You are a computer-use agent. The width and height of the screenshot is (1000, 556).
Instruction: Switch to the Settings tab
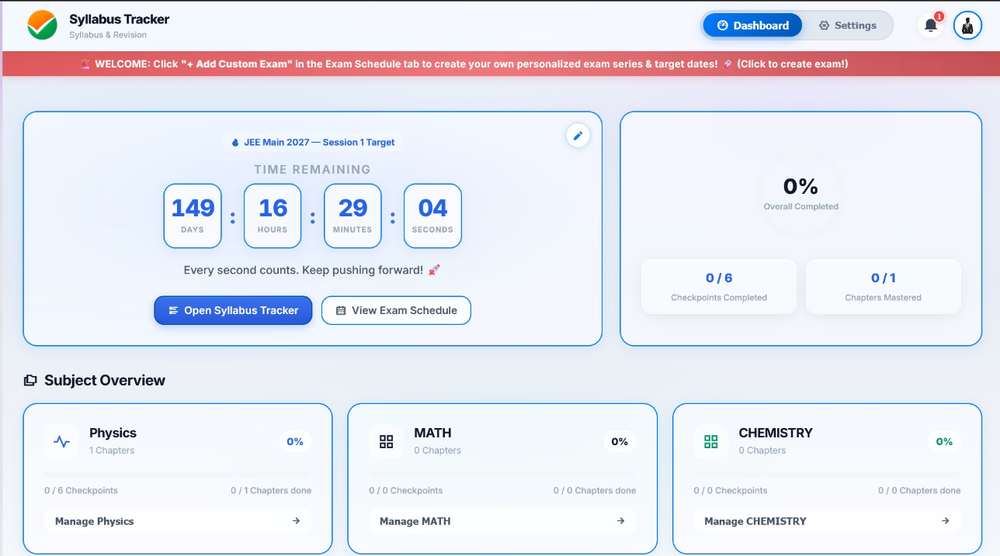pos(848,26)
